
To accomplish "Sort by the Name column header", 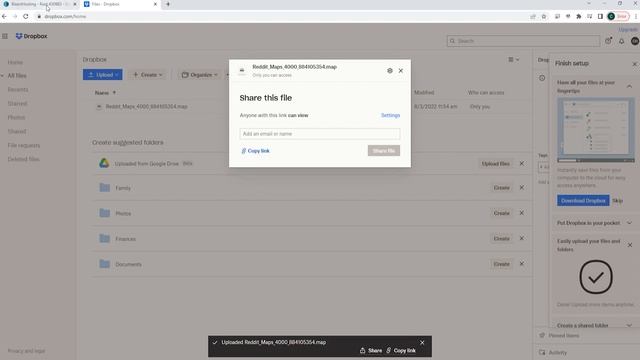I will (x=105, y=93).
